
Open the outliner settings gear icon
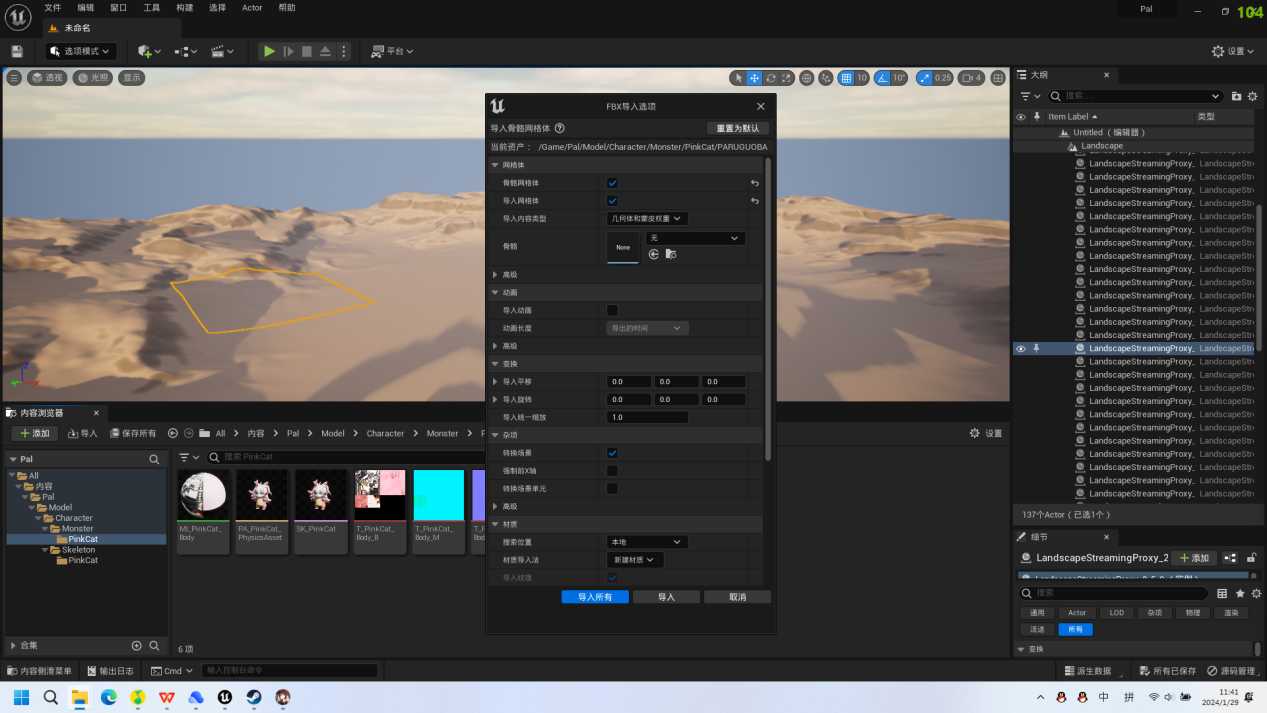pyautogui.click(x=1252, y=96)
